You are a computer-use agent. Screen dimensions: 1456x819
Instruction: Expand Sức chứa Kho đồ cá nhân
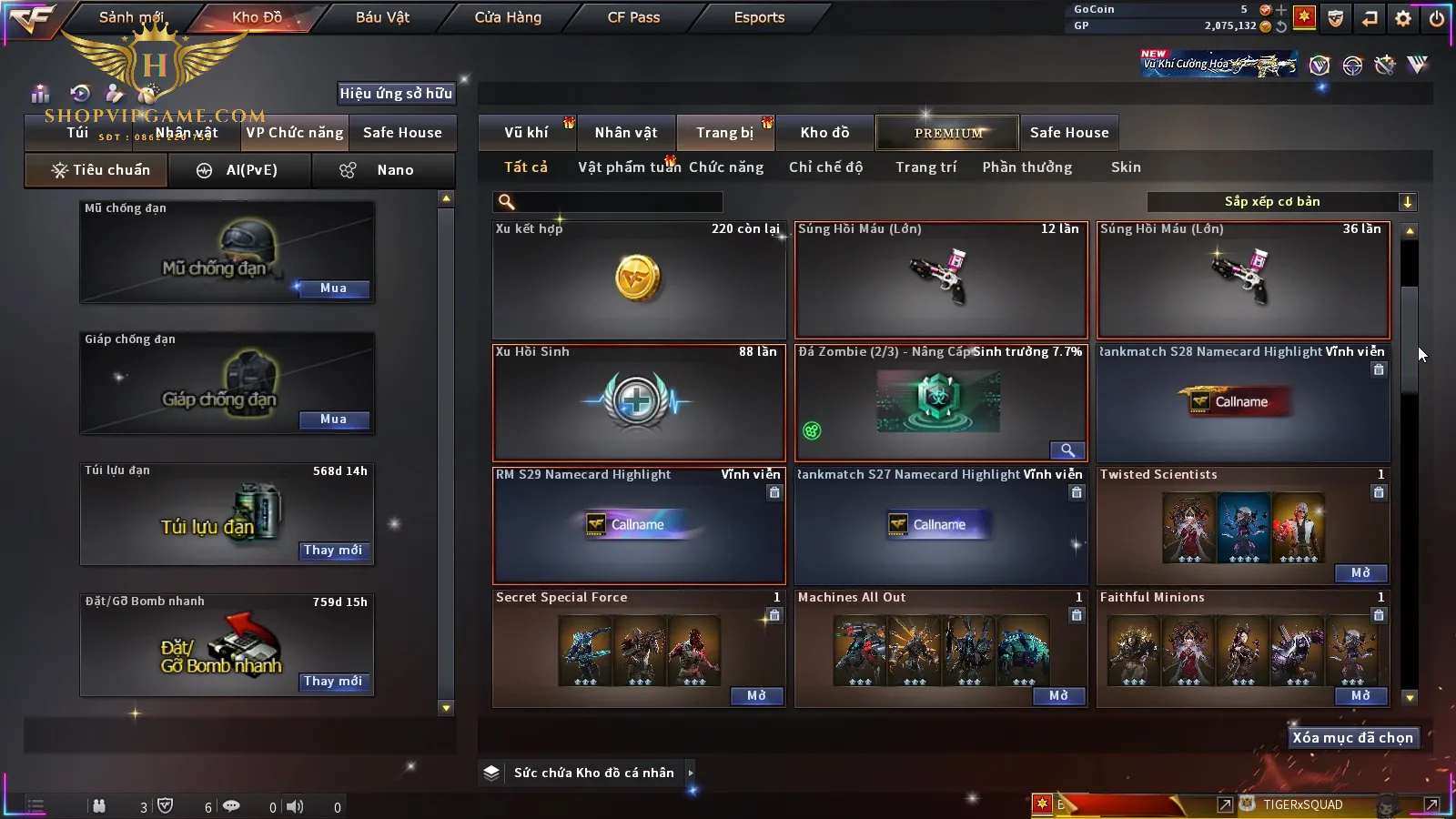click(691, 773)
